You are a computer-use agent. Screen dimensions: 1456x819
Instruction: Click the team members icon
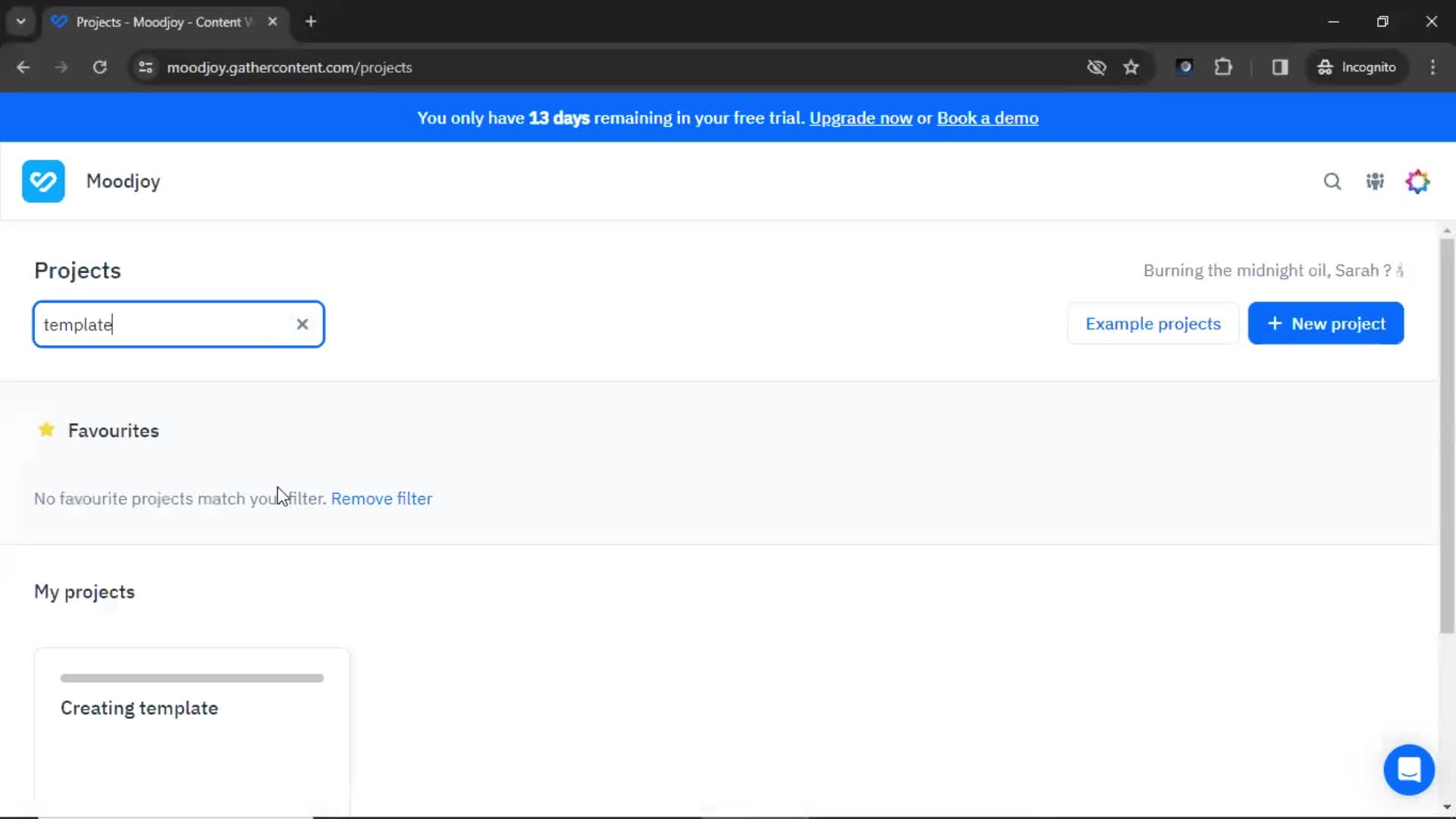pos(1375,181)
